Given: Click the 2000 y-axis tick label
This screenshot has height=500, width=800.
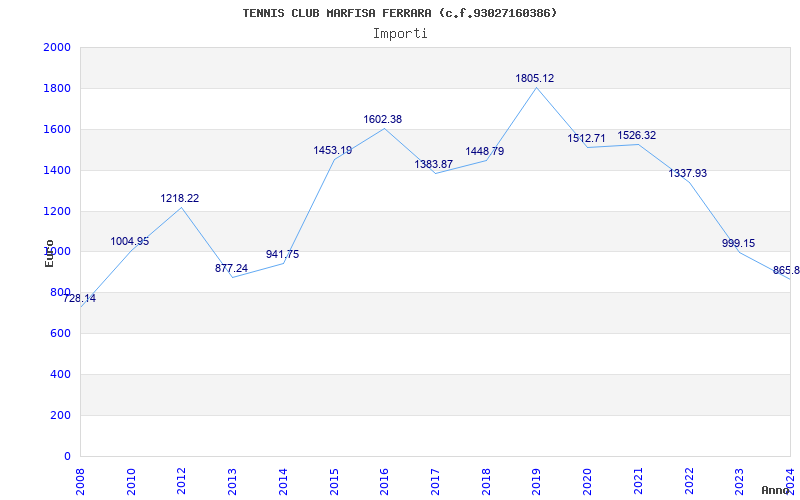Looking at the screenshot, I should coord(57,47).
